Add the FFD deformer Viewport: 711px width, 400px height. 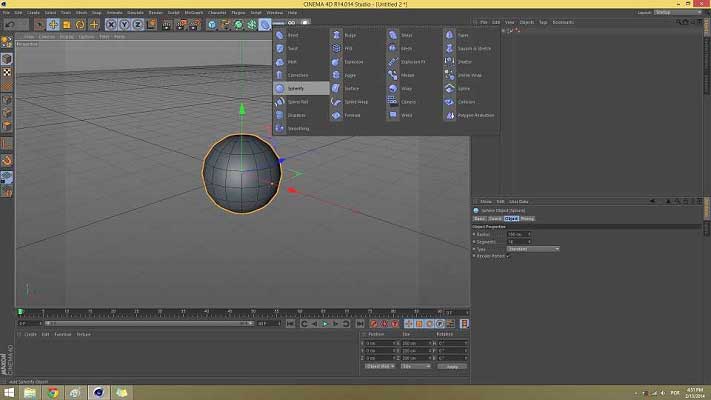349,48
